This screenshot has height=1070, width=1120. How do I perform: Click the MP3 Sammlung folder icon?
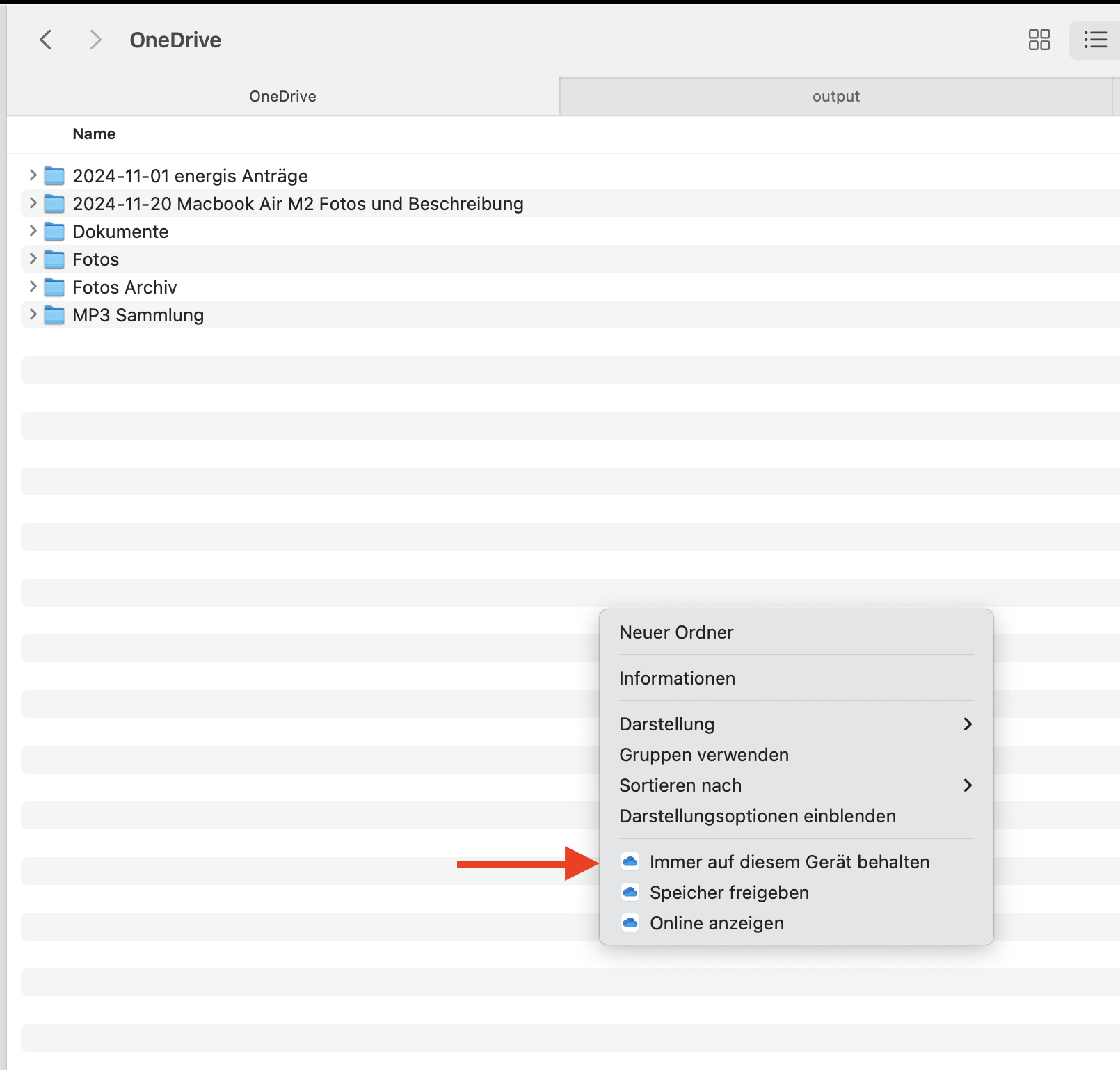click(54, 314)
